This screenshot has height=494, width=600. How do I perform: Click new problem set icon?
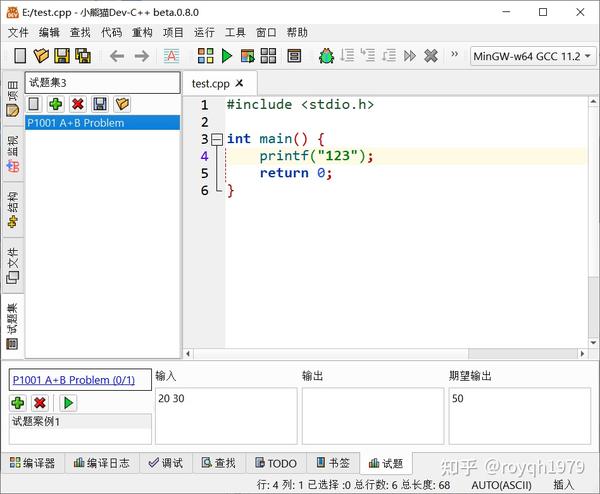coord(34,104)
